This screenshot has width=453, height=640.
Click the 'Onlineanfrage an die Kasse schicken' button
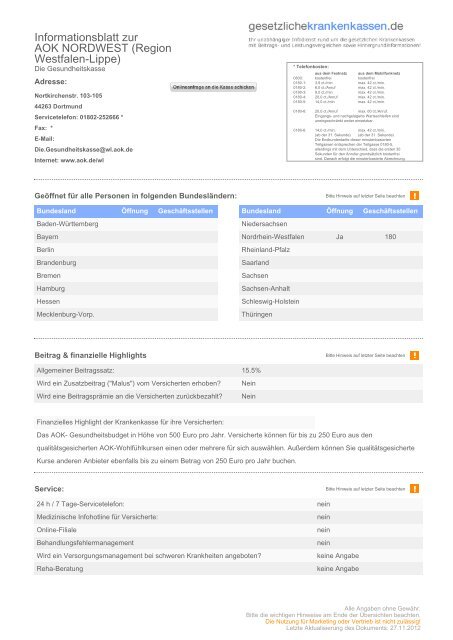213,87
